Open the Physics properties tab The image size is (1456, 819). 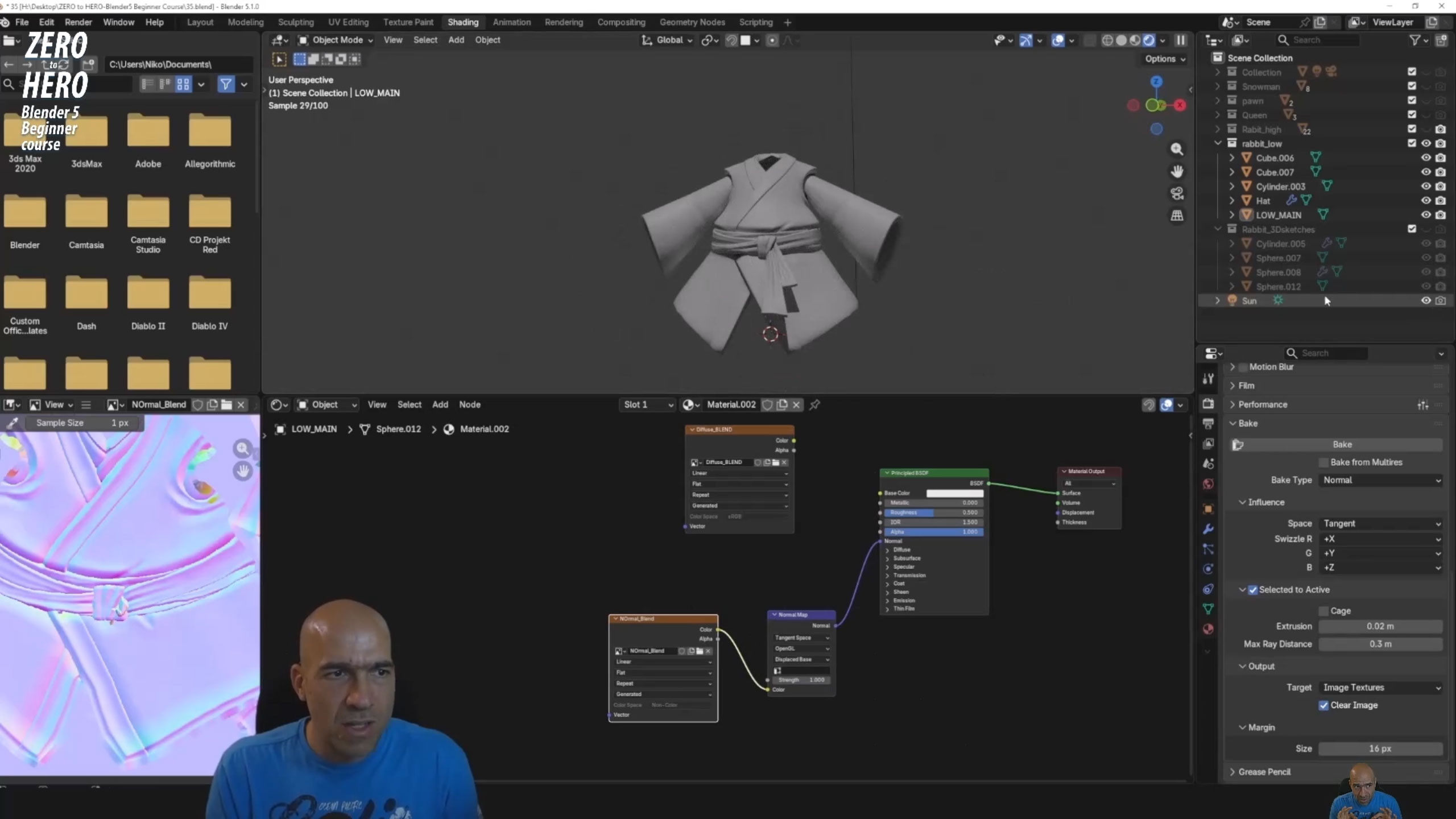tap(1208, 569)
